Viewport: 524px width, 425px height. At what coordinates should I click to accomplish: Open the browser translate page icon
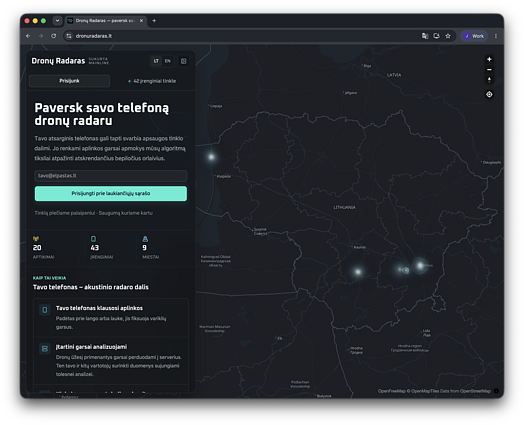click(x=425, y=36)
